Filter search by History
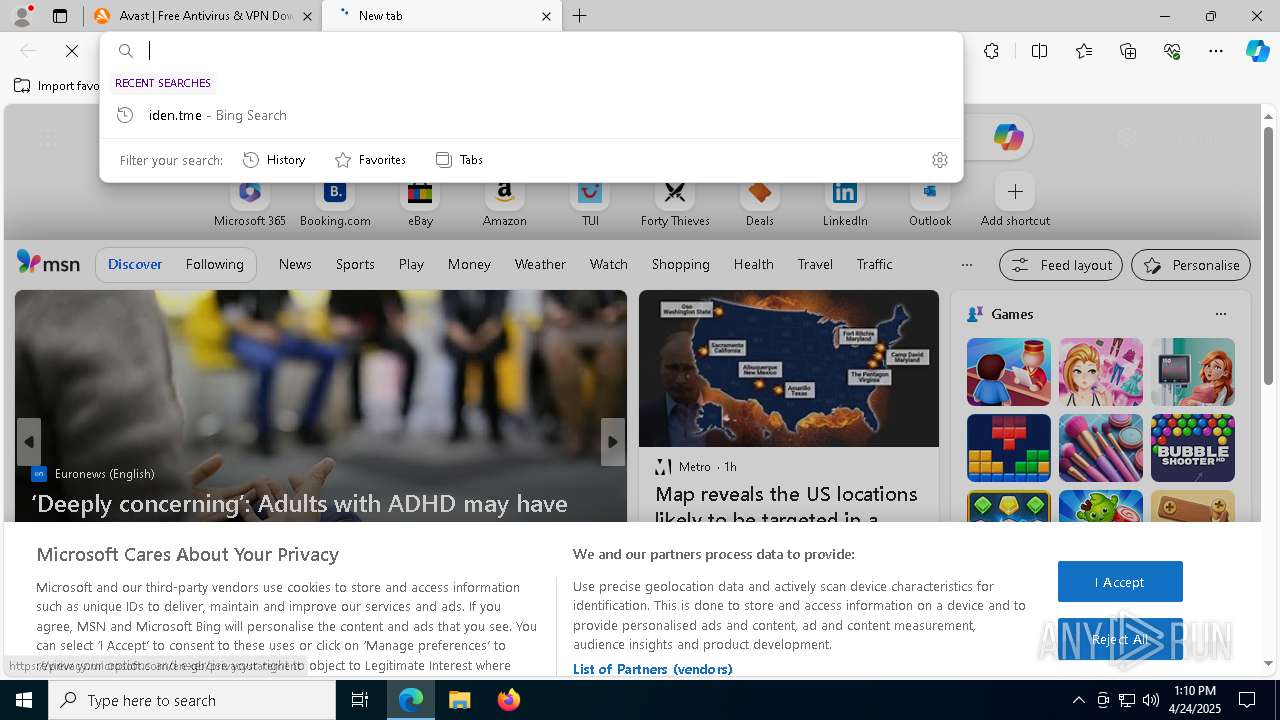This screenshot has height=720, width=1280. coord(275,160)
